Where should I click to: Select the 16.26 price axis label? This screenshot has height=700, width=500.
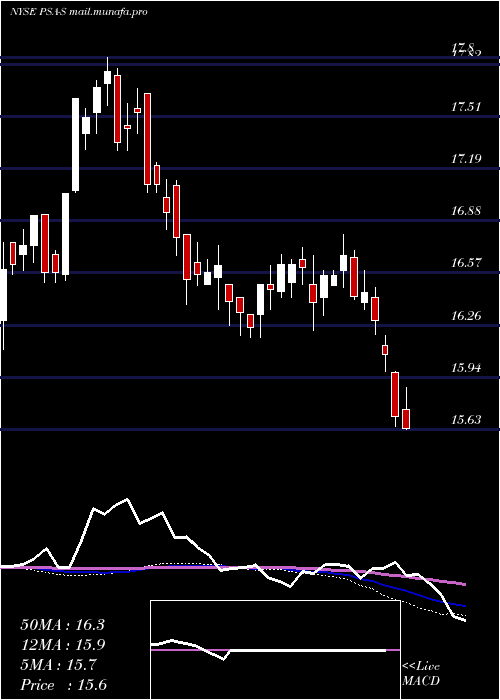tap(466, 316)
